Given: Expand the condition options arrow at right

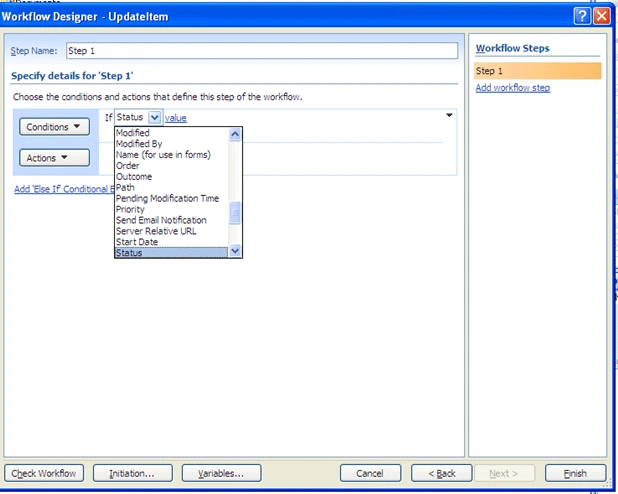Looking at the screenshot, I should 449,115.
